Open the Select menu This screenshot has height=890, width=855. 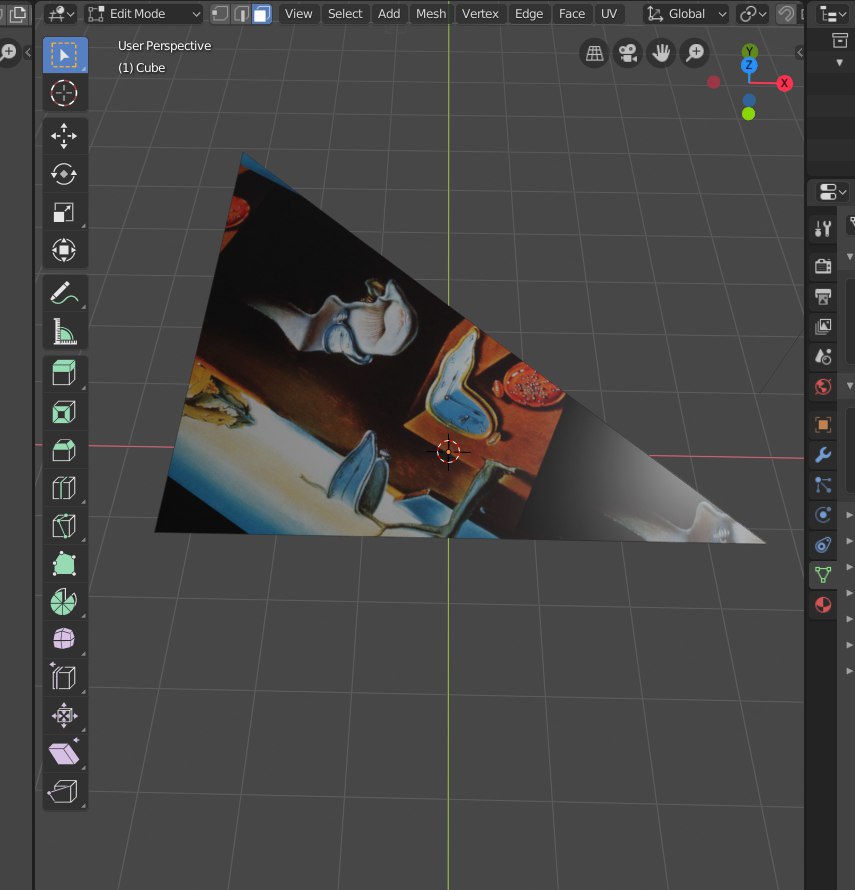[345, 14]
